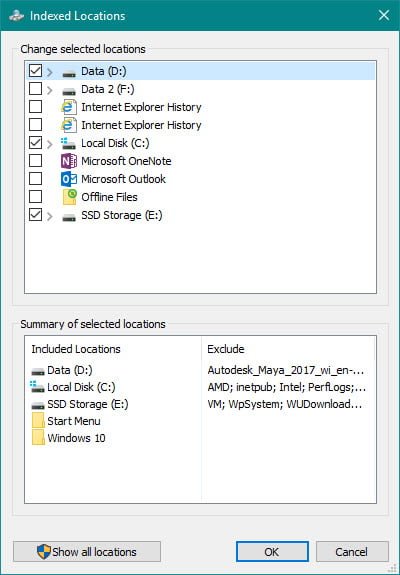
Task: Expand the Data (D:) tree node
Action: (50, 72)
